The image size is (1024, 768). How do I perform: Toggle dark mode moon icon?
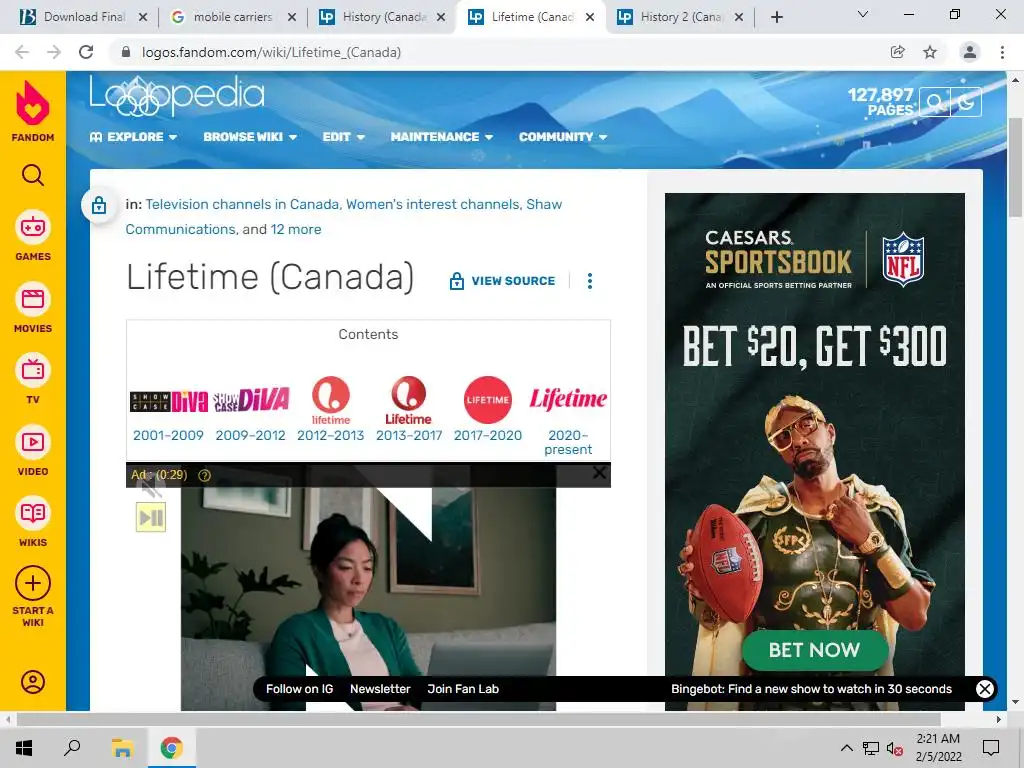click(966, 103)
